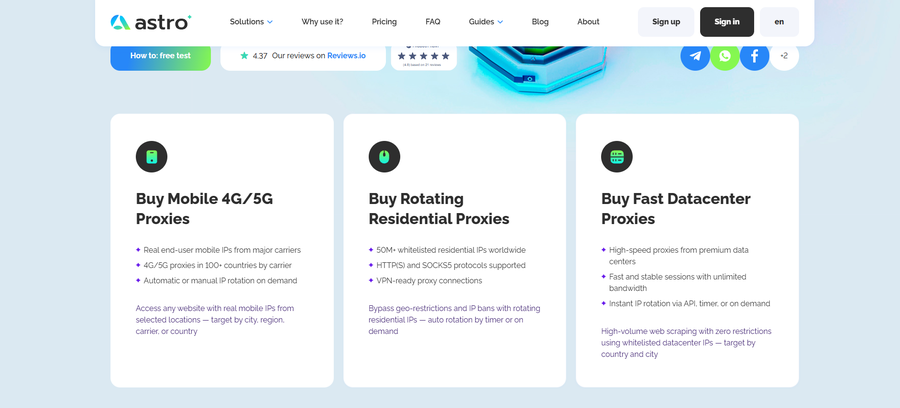Open the About menu item
The height and width of the screenshot is (408, 900).
point(588,22)
